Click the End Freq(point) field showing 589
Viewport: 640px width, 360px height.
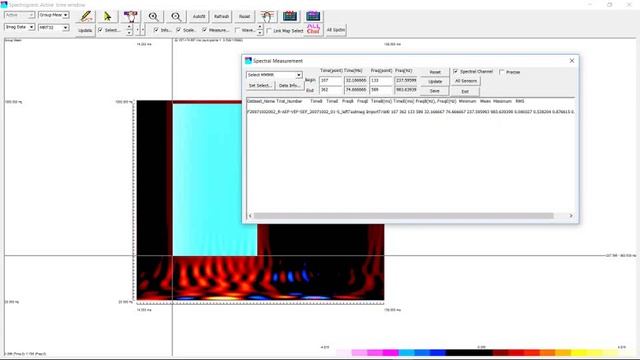point(381,90)
